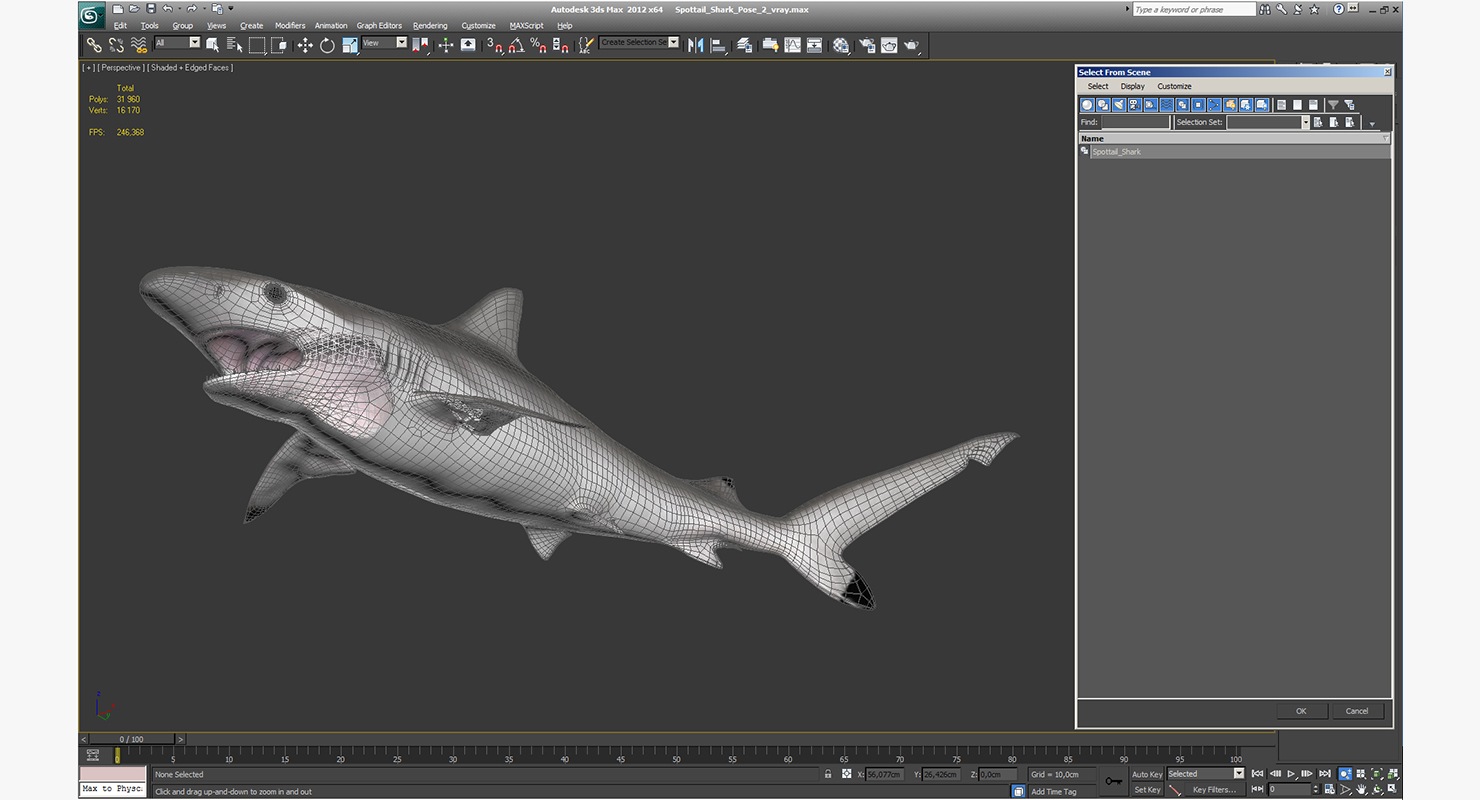The width and height of the screenshot is (1480, 800).
Task: Go to the start frame
Action: point(1258,774)
